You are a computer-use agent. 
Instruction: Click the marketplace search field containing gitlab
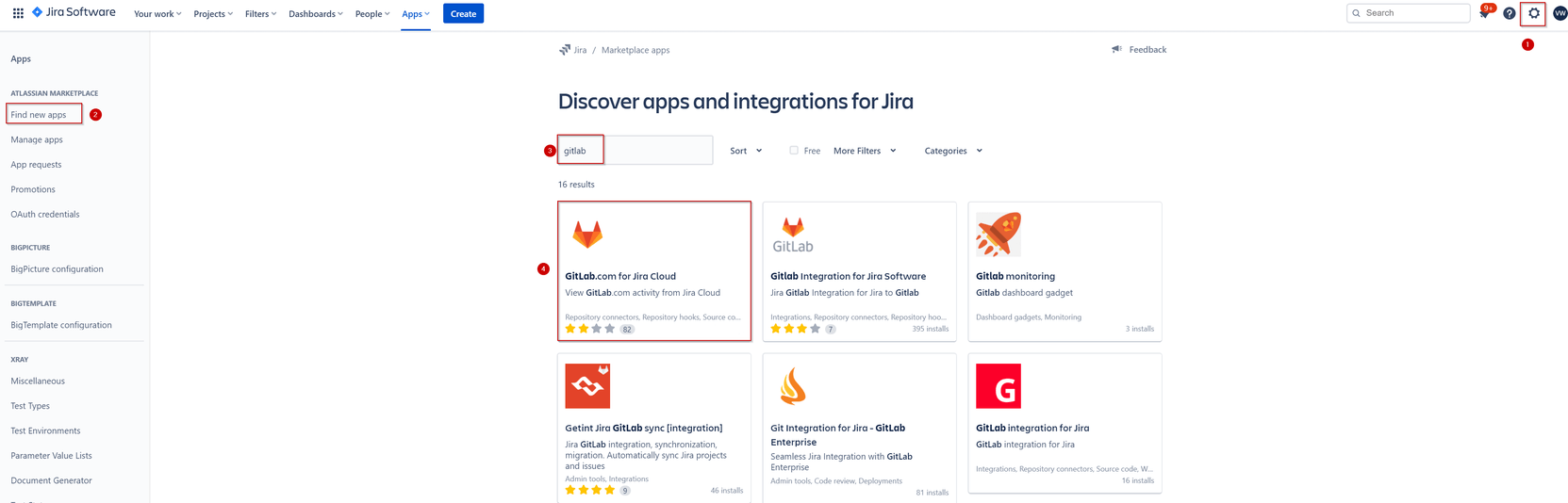click(635, 150)
